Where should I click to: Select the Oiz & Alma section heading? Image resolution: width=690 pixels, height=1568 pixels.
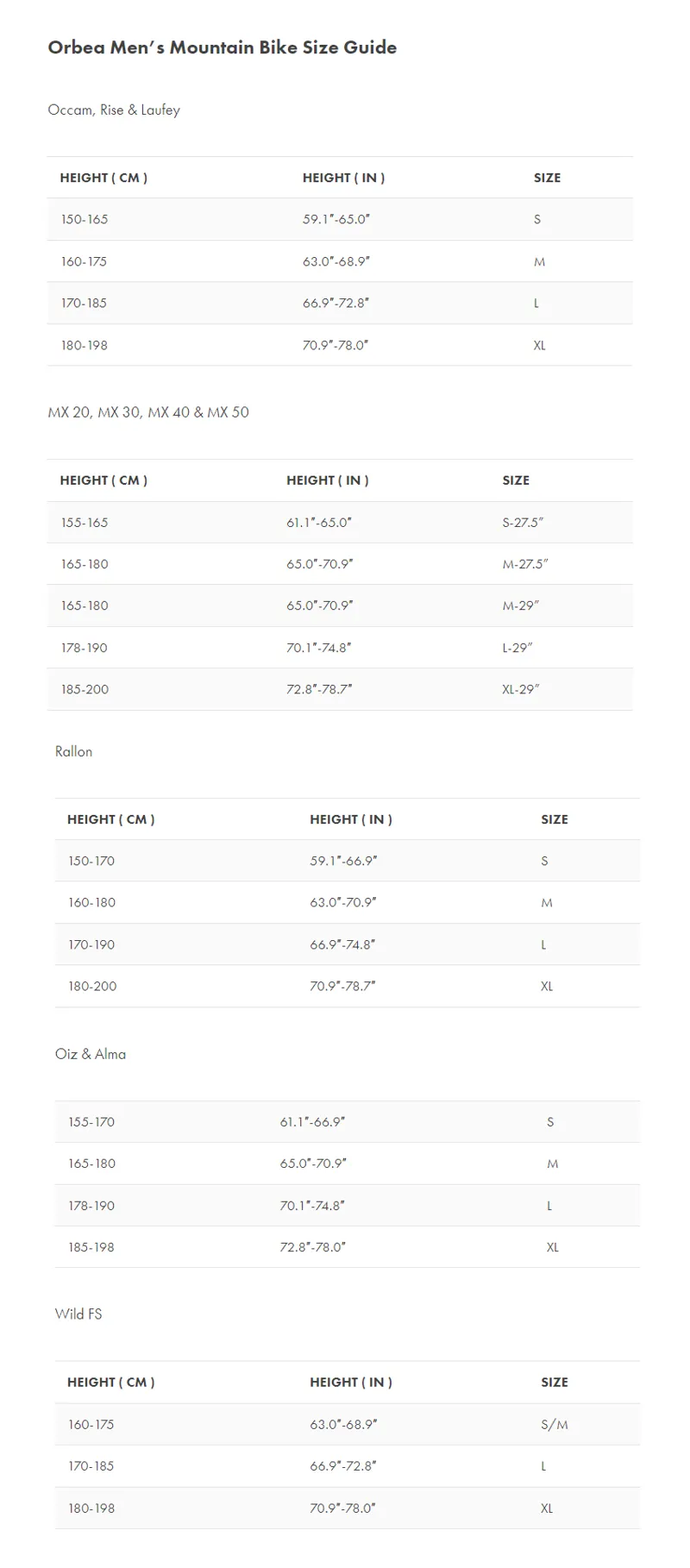coord(91,1054)
